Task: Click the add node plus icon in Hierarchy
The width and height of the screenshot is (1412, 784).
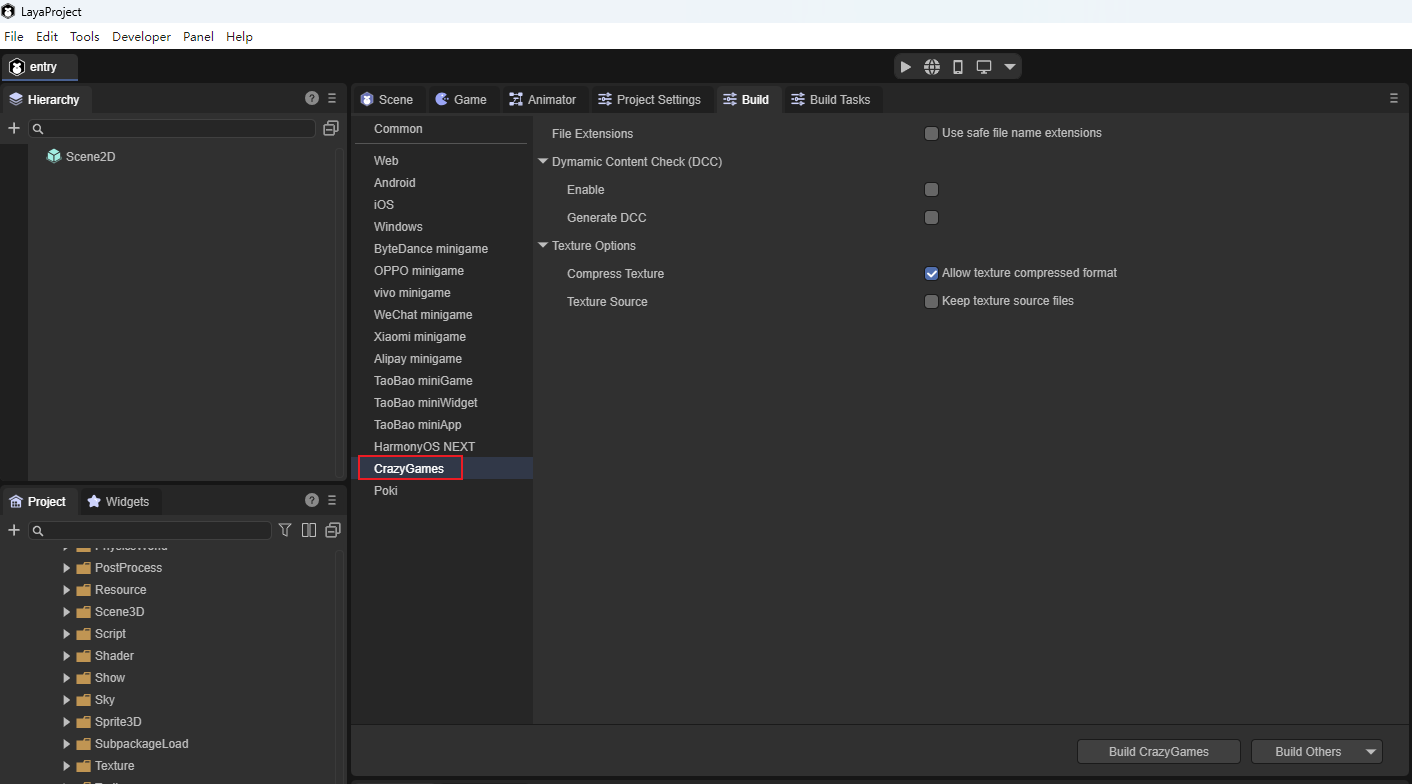Action: point(14,128)
